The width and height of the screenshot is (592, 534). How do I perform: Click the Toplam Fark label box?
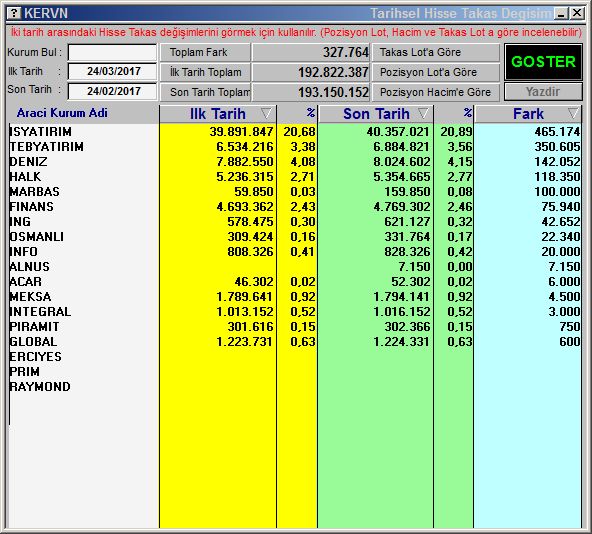pos(205,52)
